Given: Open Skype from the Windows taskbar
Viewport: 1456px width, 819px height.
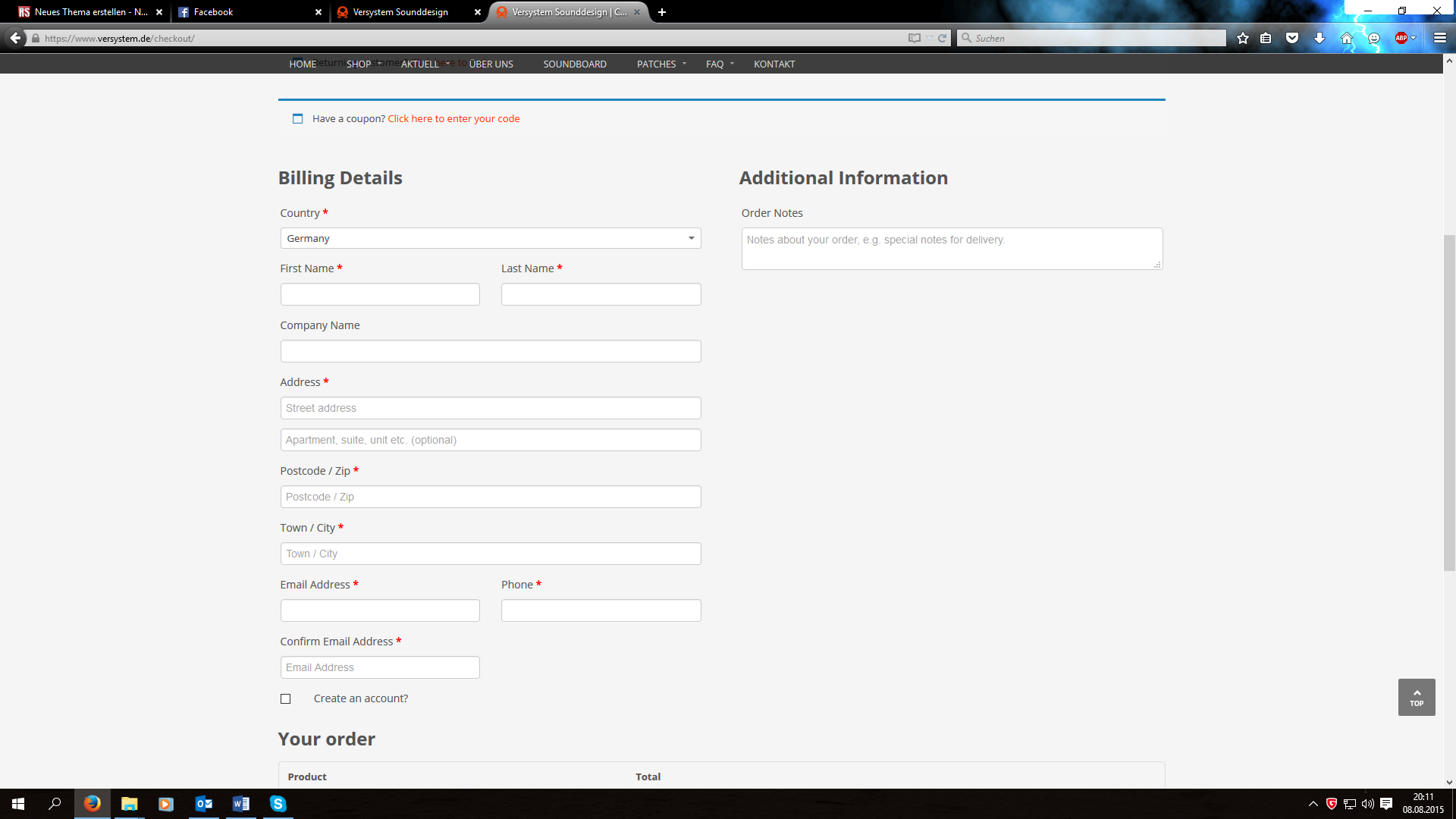Looking at the screenshot, I should click(278, 804).
